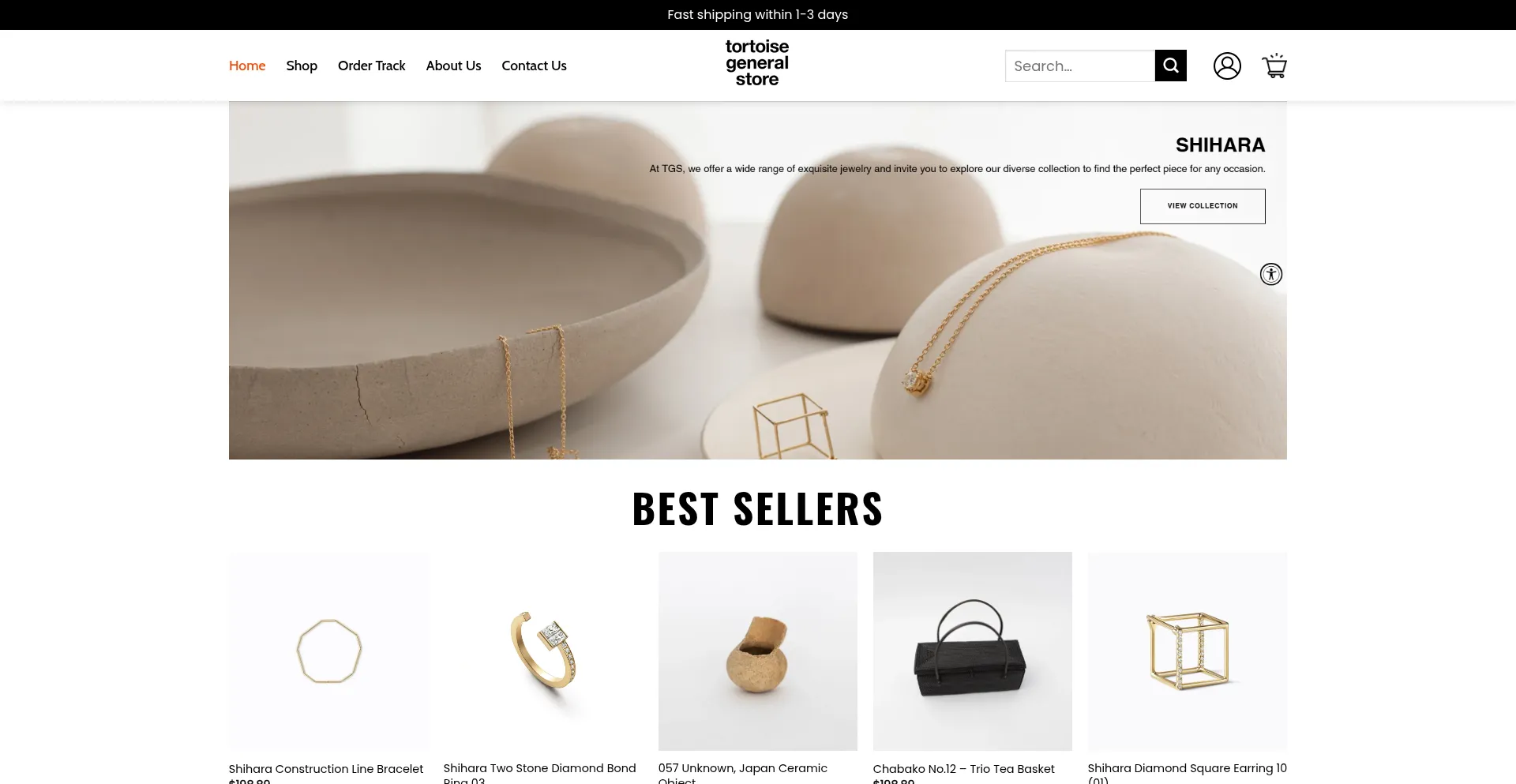Open the Contact Us link
Screen dimensions: 1516x784
tap(534, 66)
